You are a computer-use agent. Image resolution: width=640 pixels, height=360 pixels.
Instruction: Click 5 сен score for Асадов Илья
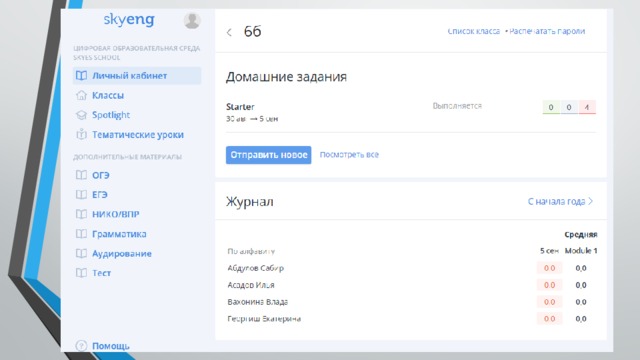pos(549,285)
